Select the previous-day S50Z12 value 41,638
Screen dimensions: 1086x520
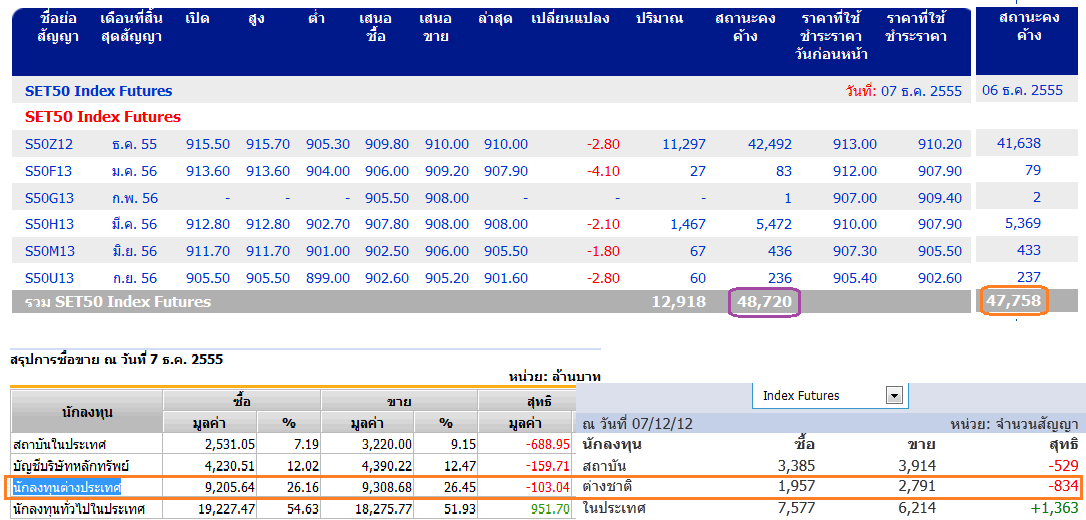tap(1019, 144)
